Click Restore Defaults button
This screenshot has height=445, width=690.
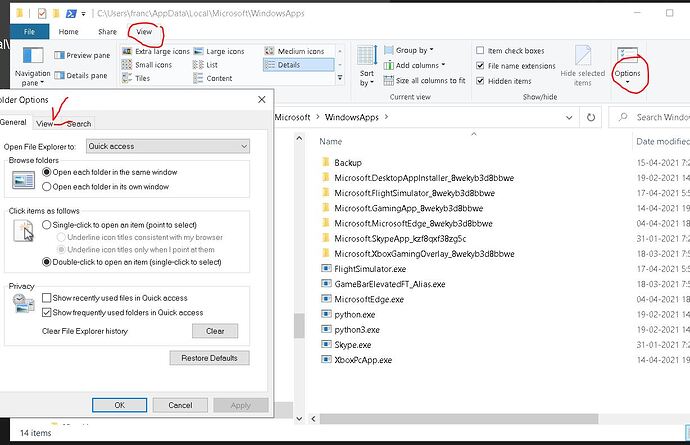[x=209, y=358]
